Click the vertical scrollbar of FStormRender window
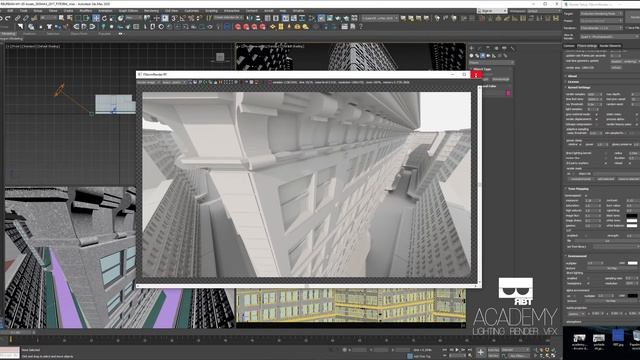Viewport: 640px width, 360px height. point(480,184)
